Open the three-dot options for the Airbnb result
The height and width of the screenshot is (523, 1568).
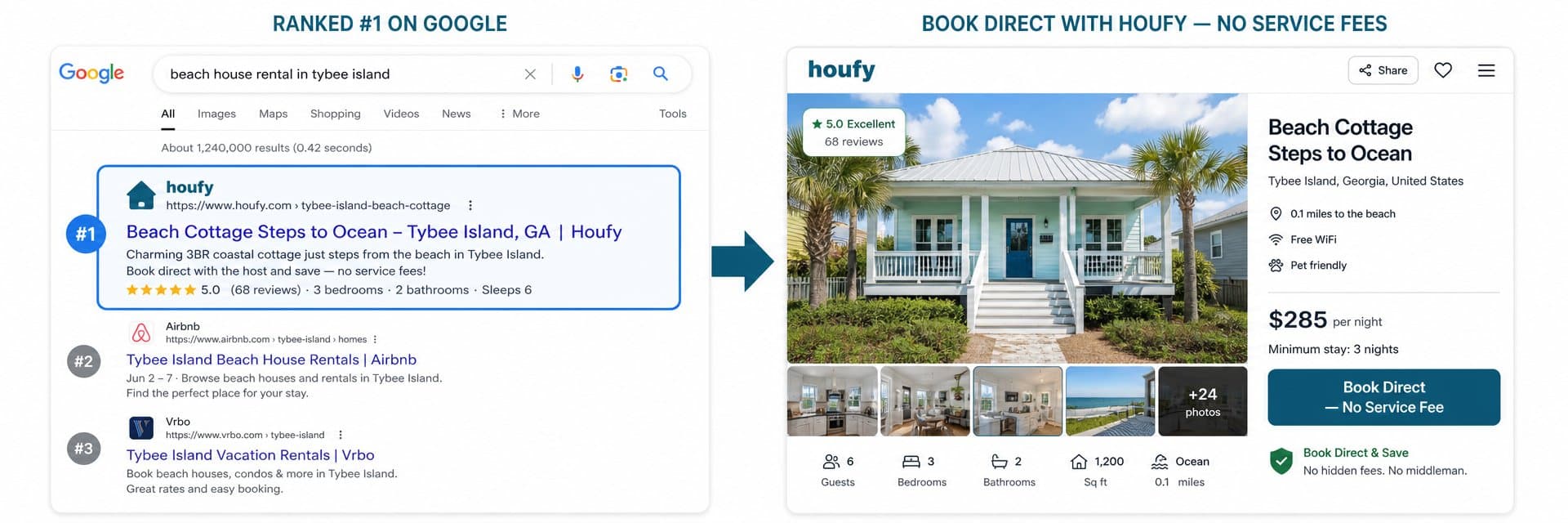click(x=375, y=339)
